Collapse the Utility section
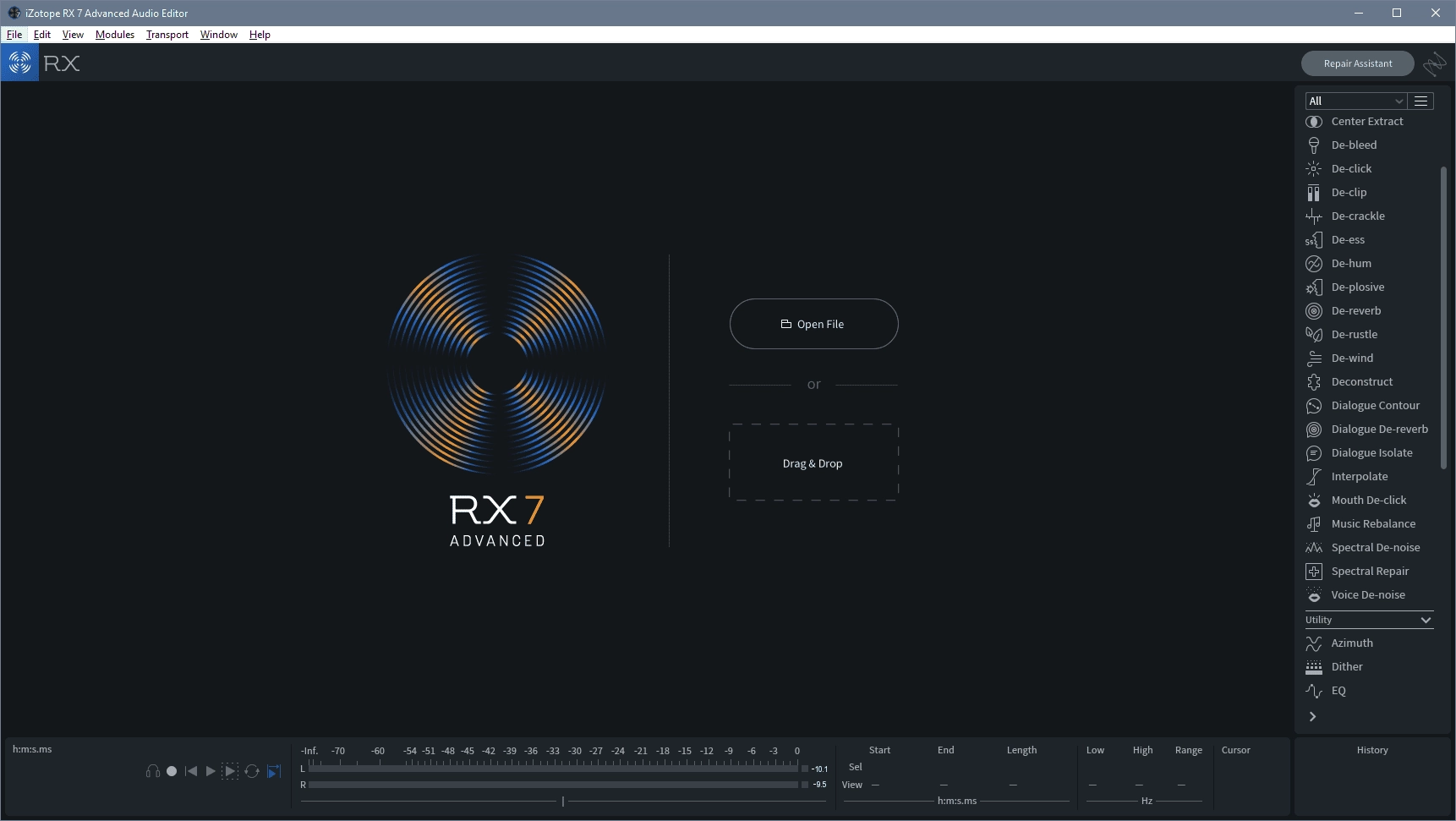Screen dimensions: 1456x821 pyautogui.click(x=1426, y=620)
